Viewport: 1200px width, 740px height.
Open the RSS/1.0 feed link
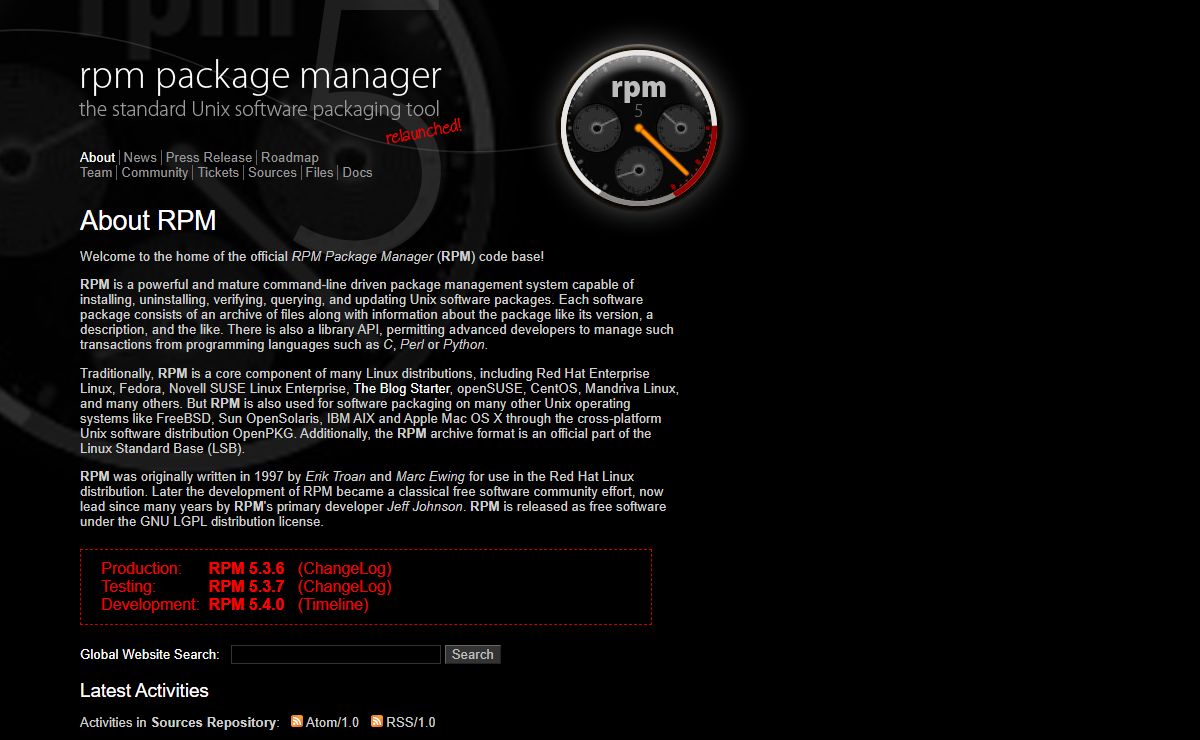coord(411,722)
